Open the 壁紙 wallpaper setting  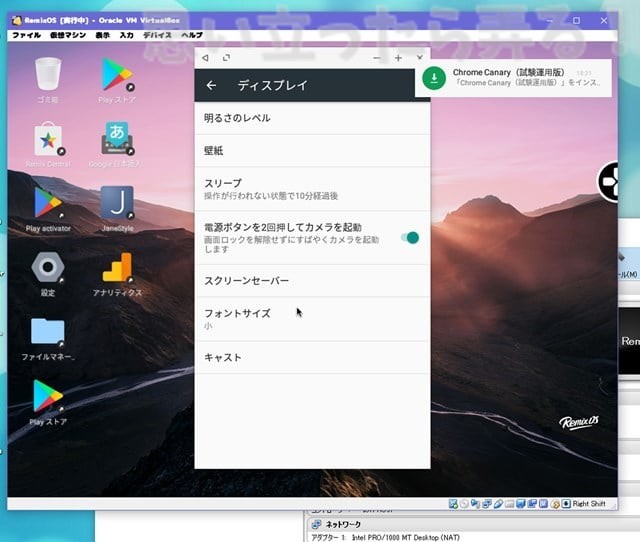point(312,151)
